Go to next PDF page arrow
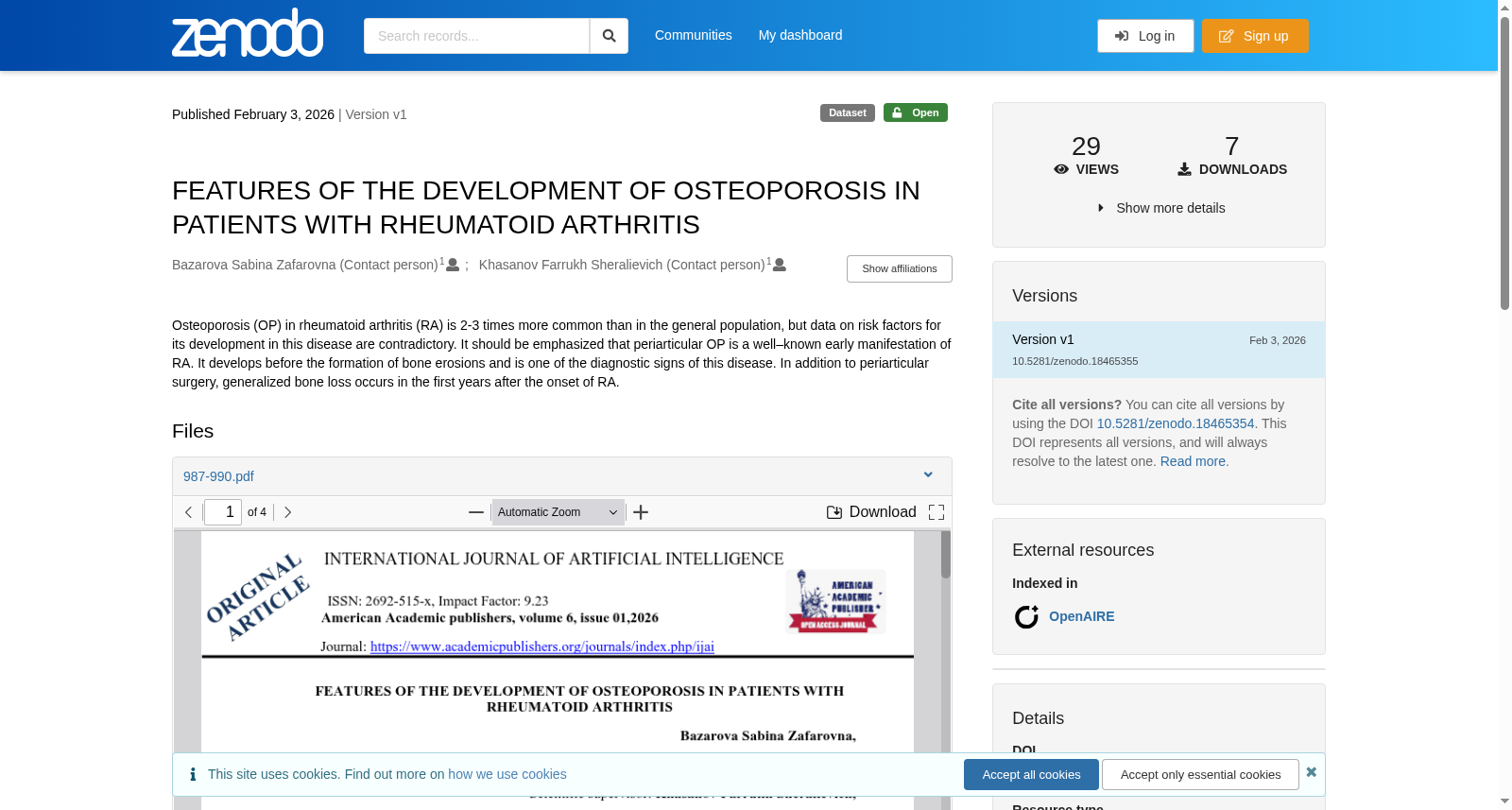 click(288, 512)
